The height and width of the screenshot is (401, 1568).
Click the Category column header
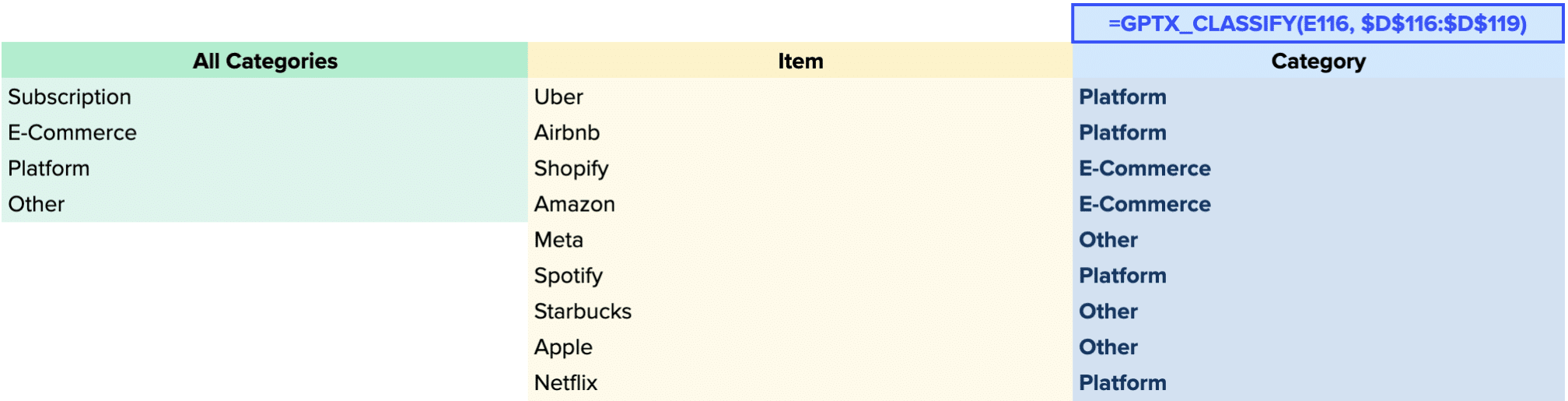(1318, 61)
